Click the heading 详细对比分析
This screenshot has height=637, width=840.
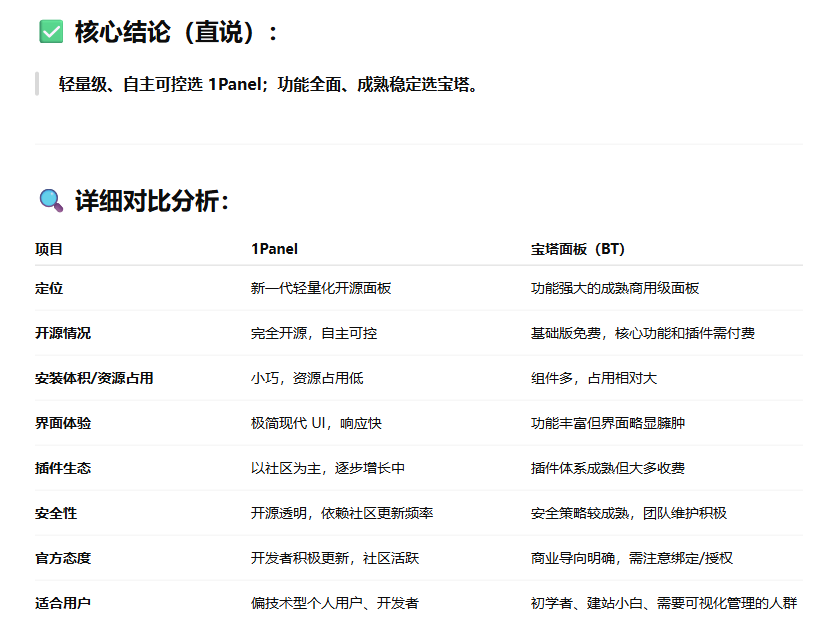[x=152, y=201]
